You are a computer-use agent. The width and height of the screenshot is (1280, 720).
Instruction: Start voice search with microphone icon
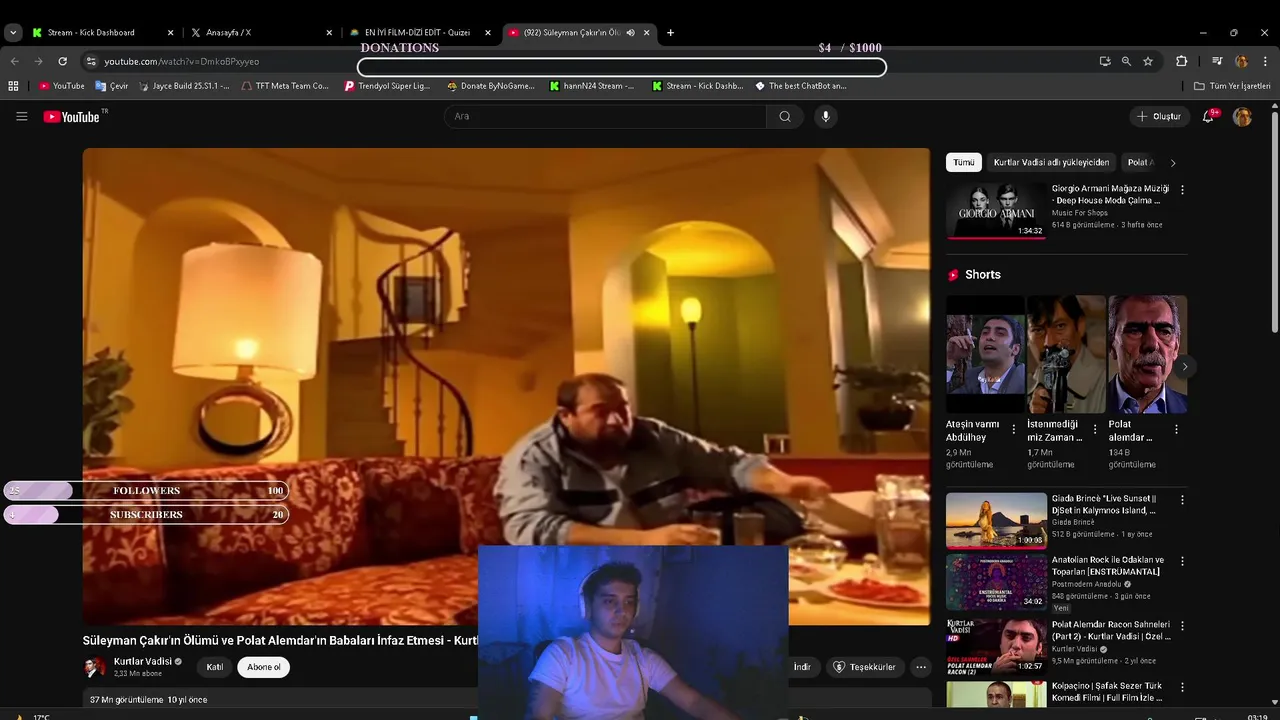[x=825, y=117]
